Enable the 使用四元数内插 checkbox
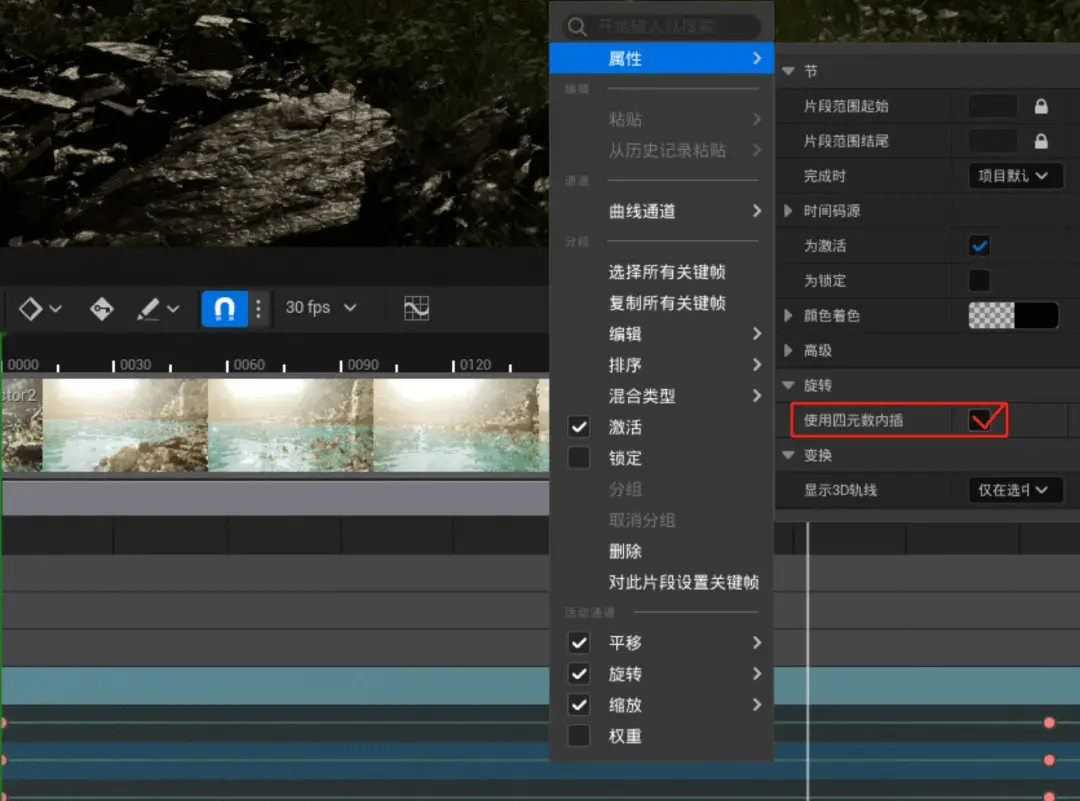This screenshot has height=801, width=1080. (x=979, y=420)
